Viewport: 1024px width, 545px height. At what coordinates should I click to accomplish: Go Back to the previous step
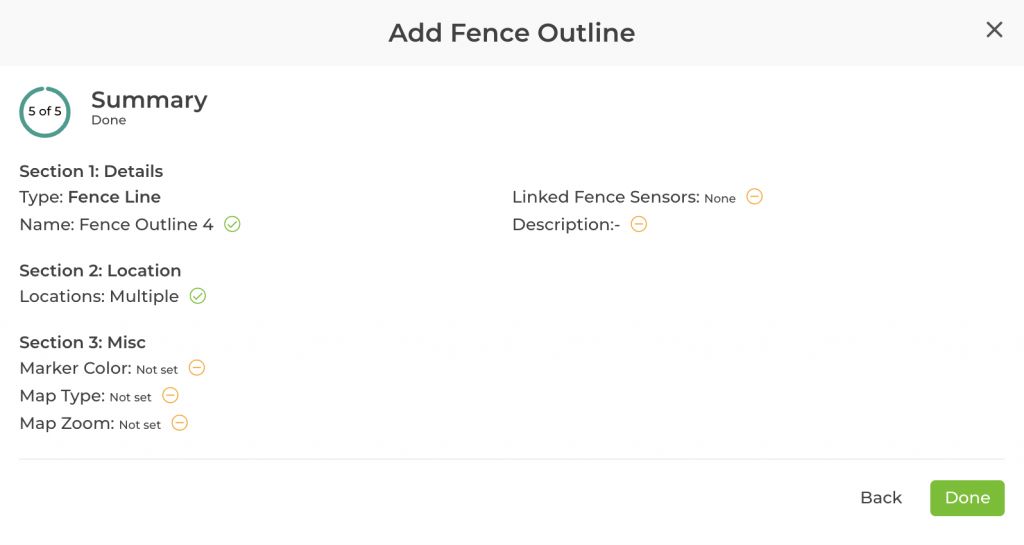tap(880, 498)
